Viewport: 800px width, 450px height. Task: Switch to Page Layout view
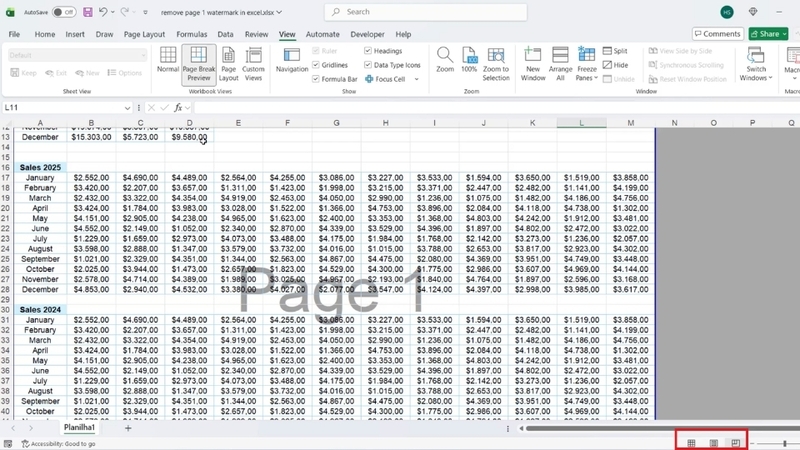tap(229, 64)
